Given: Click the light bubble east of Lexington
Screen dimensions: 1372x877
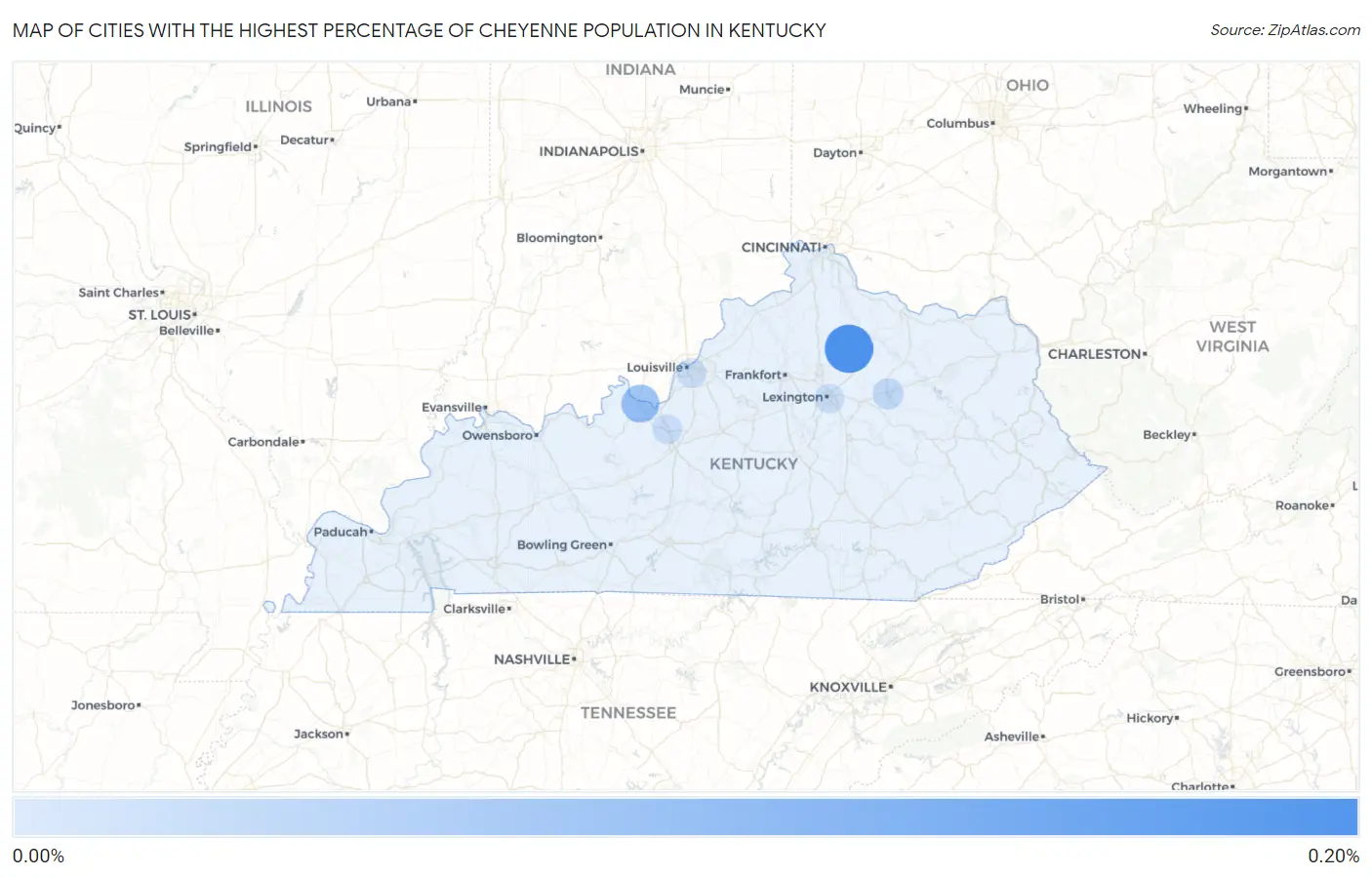Looking at the screenshot, I should (888, 394).
